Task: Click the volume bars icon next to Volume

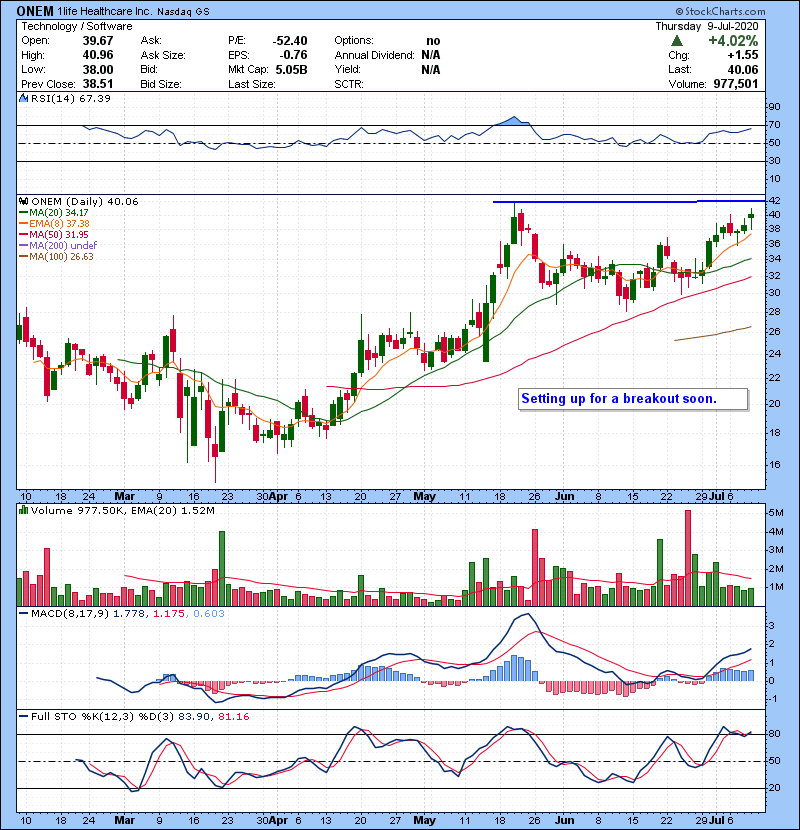Action: click(x=23, y=510)
